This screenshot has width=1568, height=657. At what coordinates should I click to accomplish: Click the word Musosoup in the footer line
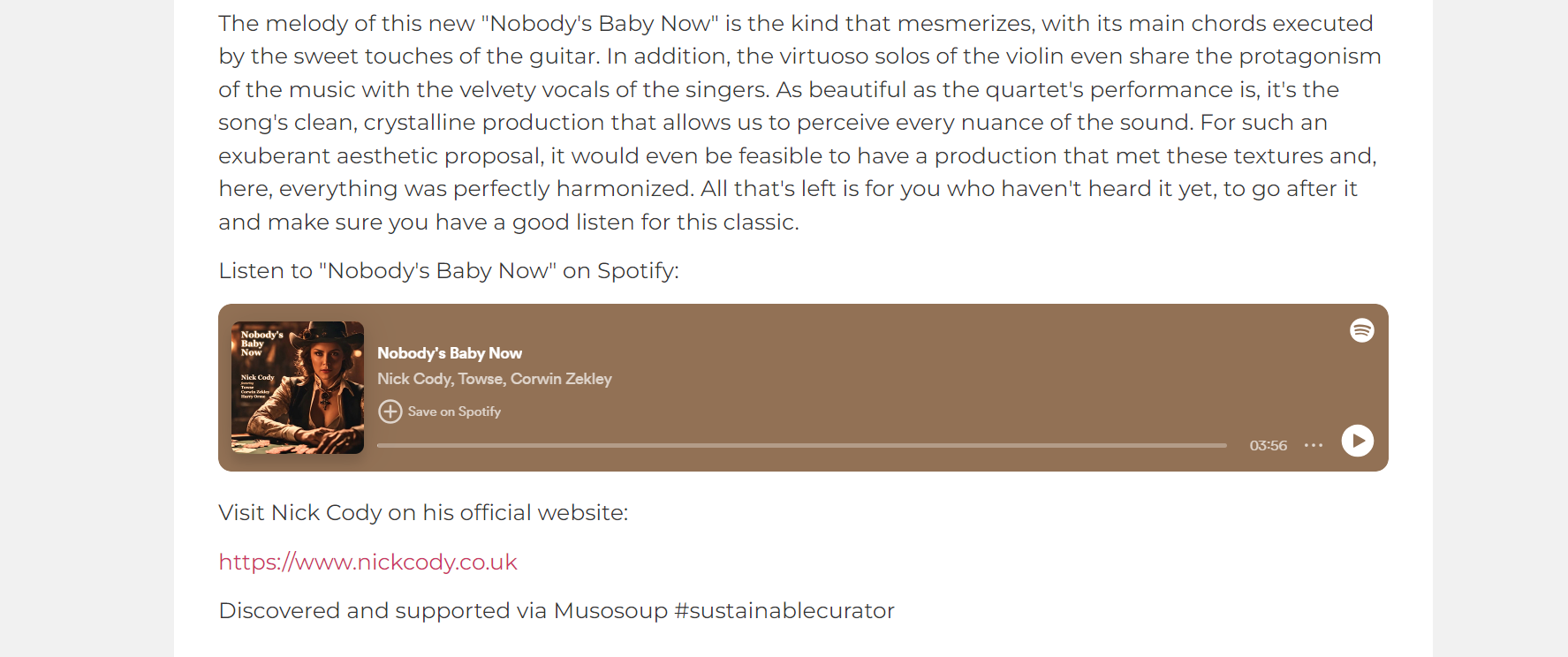coord(610,611)
